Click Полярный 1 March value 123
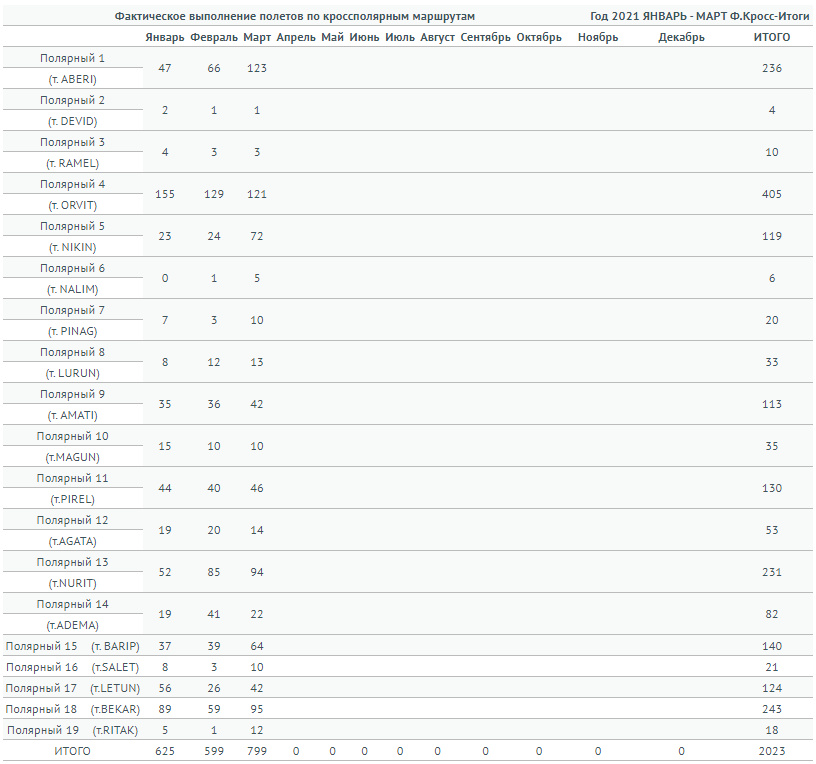The height and width of the screenshot is (764, 816). point(257,69)
